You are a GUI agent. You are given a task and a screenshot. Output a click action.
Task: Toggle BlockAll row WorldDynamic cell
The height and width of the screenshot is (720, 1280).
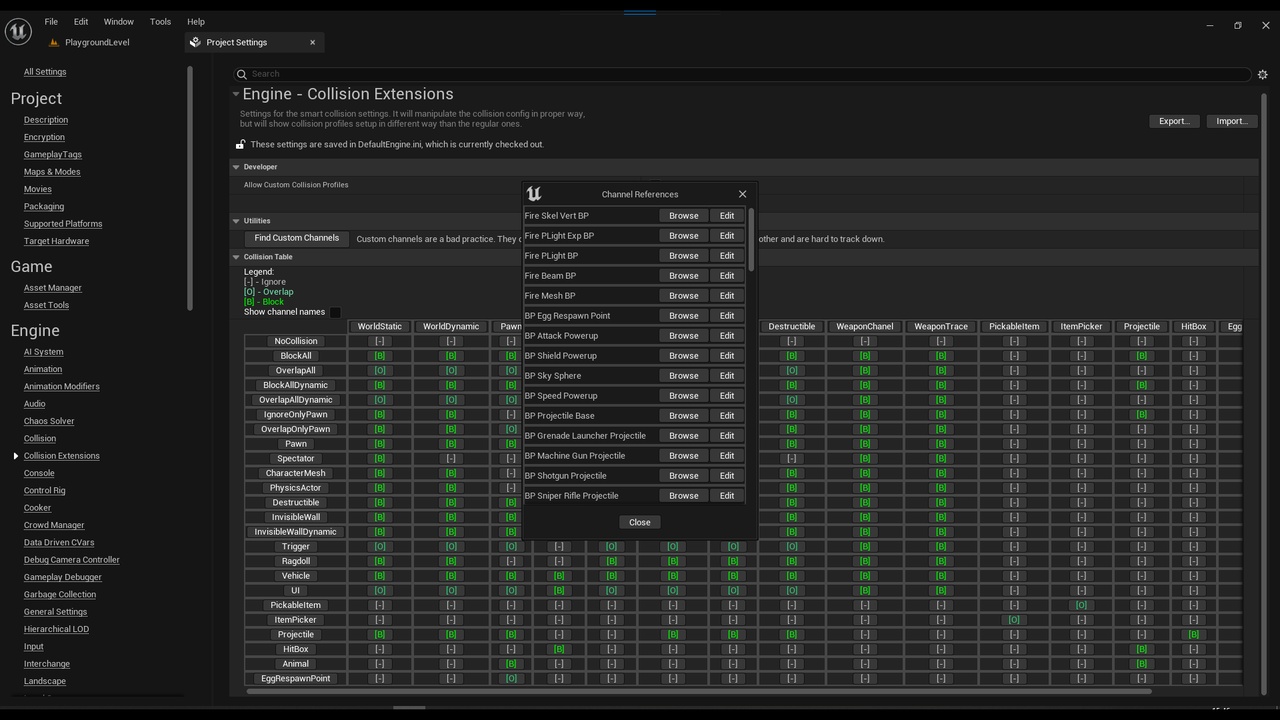451,356
